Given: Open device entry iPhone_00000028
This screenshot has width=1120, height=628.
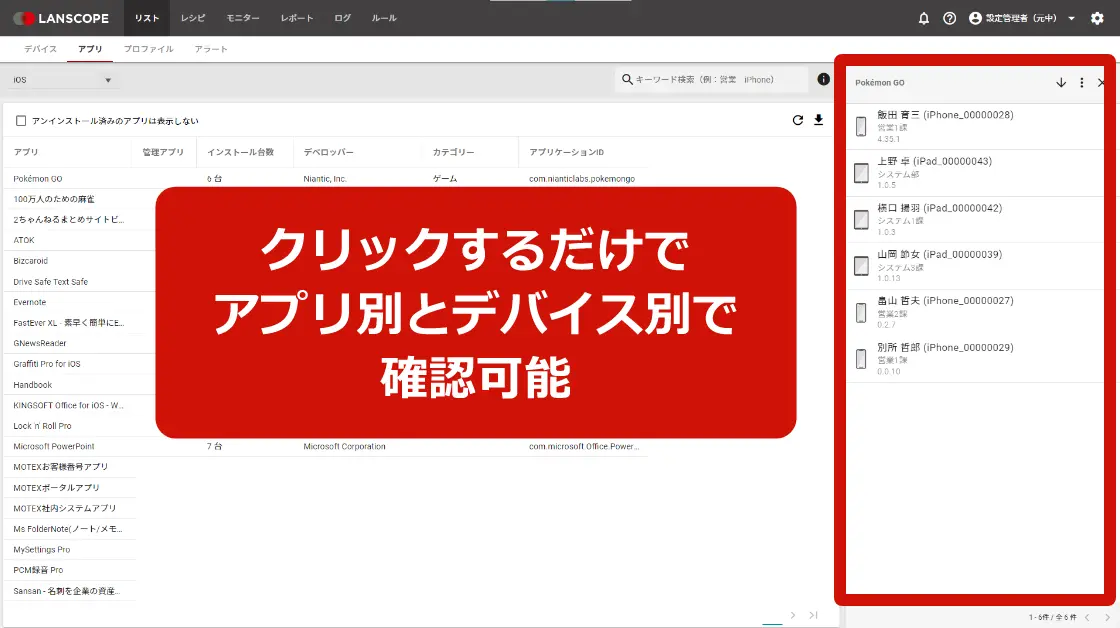Looking at the screenshot, I should click(975, 126).
